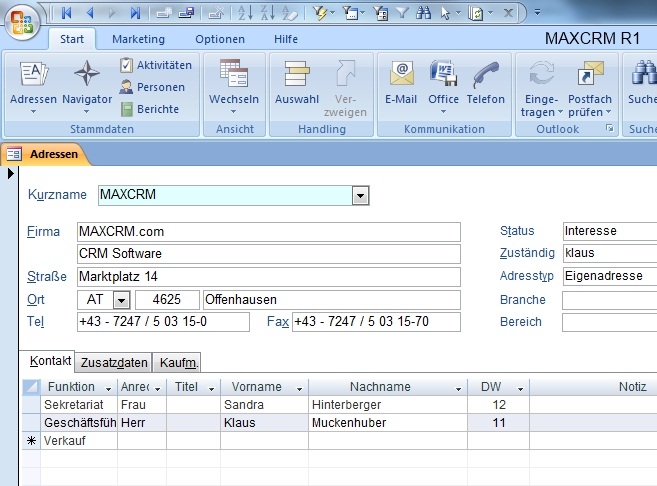Click the Office round application button
Viewport: 657px width, 486px height.
(22, 20)
